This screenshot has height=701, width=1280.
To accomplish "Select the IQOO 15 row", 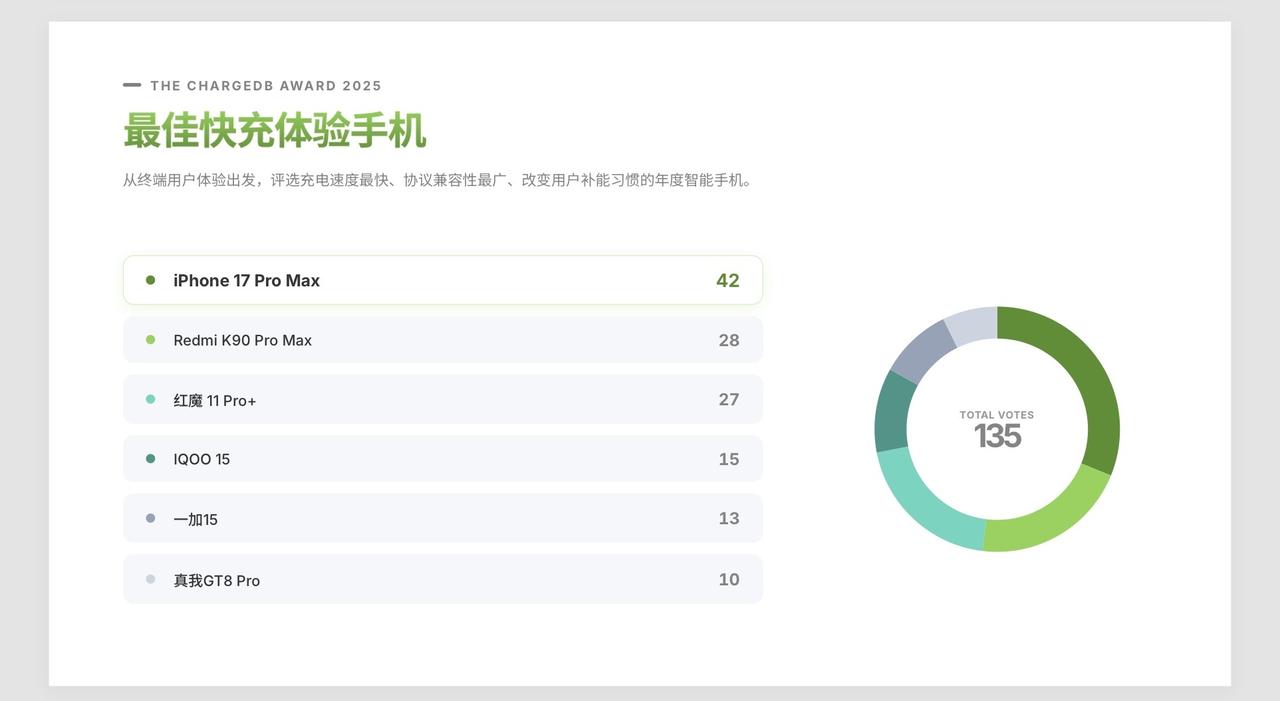I will pyautogui.click(x=443, y=459).
